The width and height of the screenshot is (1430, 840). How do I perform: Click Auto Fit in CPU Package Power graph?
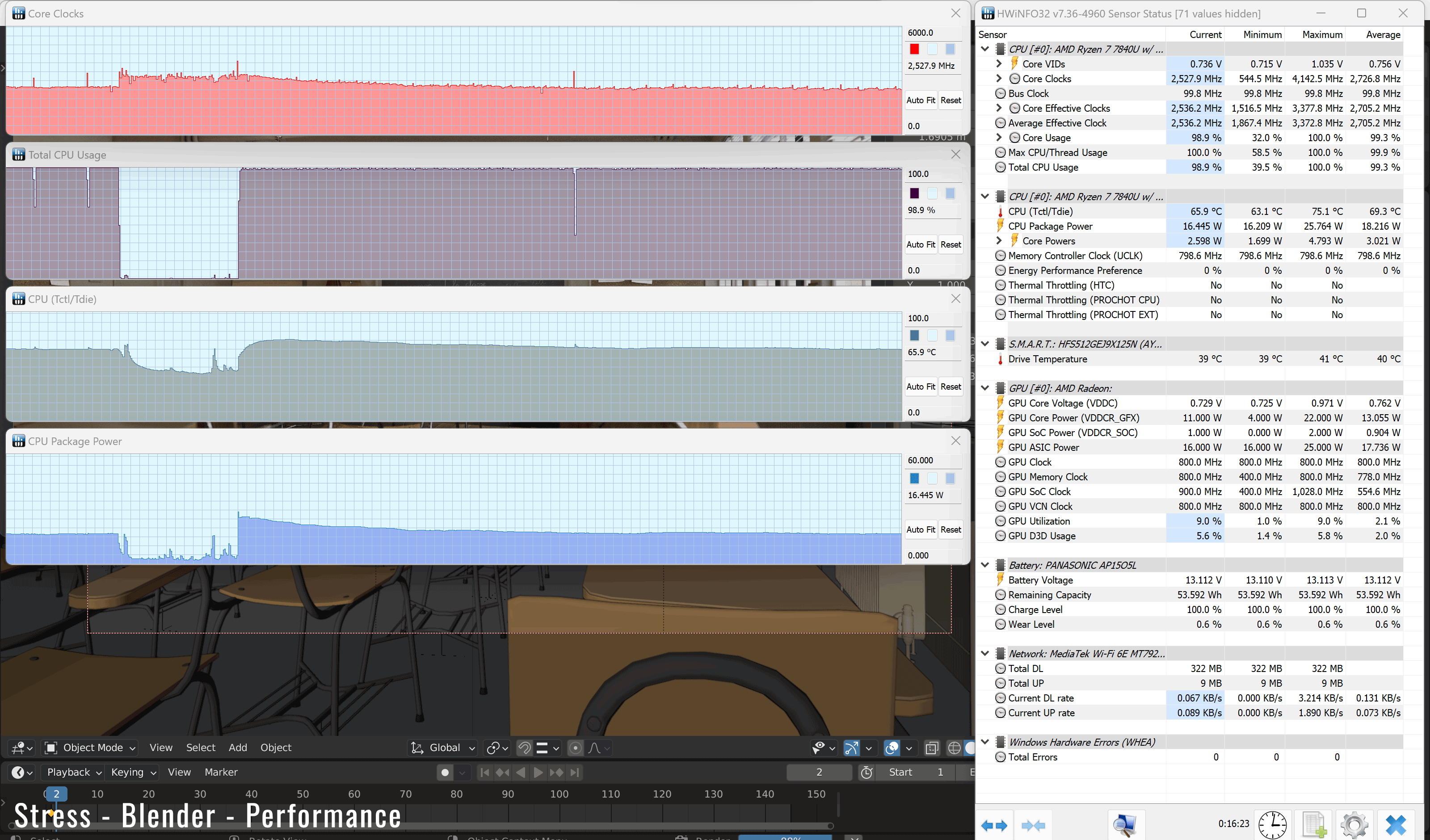[x=921, y=529]
